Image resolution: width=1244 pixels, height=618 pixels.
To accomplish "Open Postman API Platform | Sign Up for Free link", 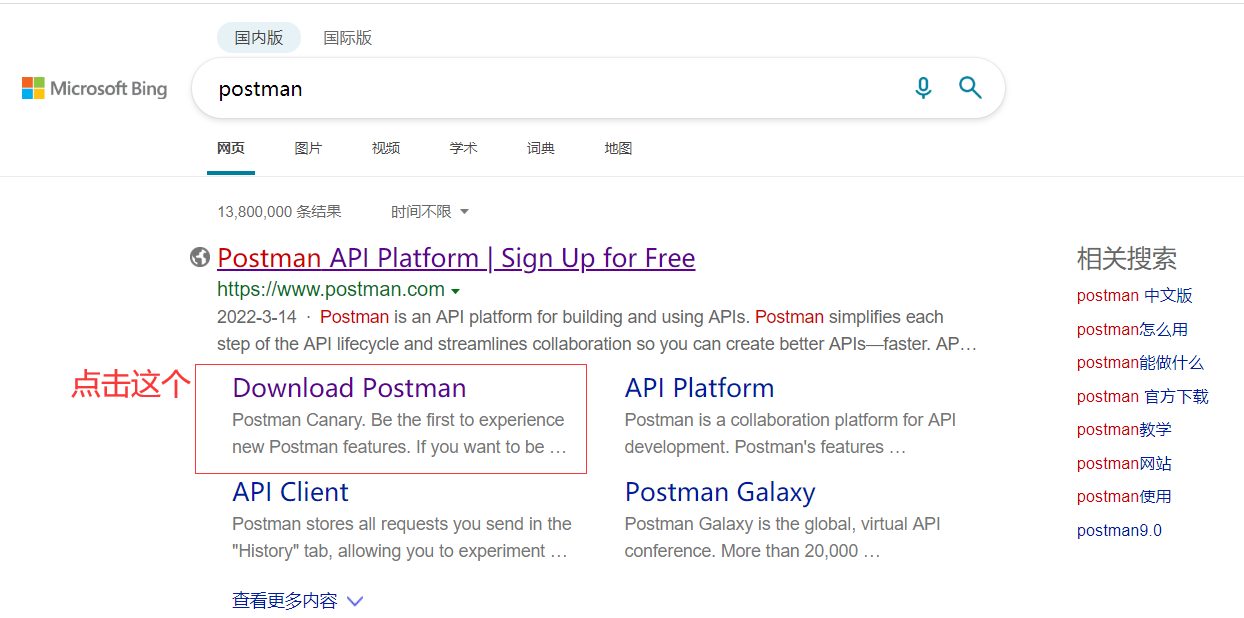I will coord(456,258).
